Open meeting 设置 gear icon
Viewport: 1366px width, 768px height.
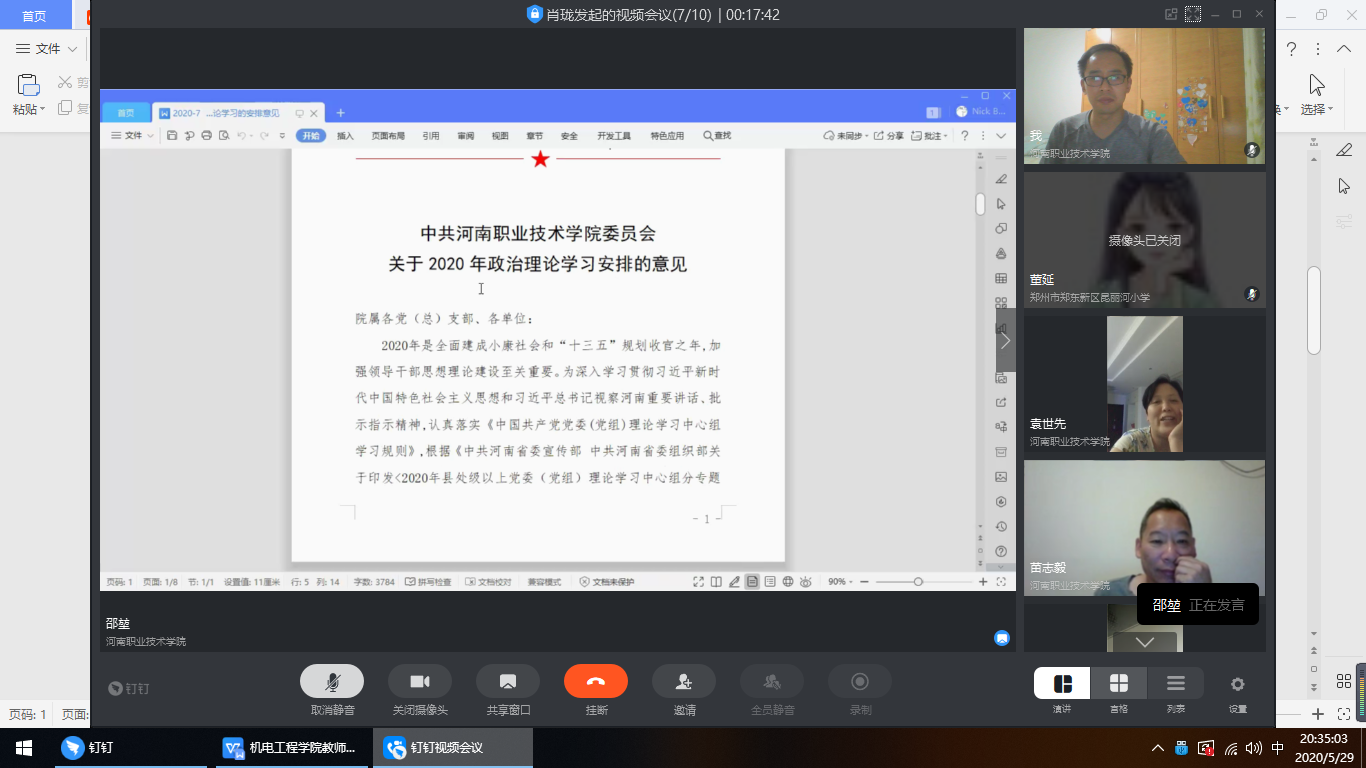click(1238, 685)
